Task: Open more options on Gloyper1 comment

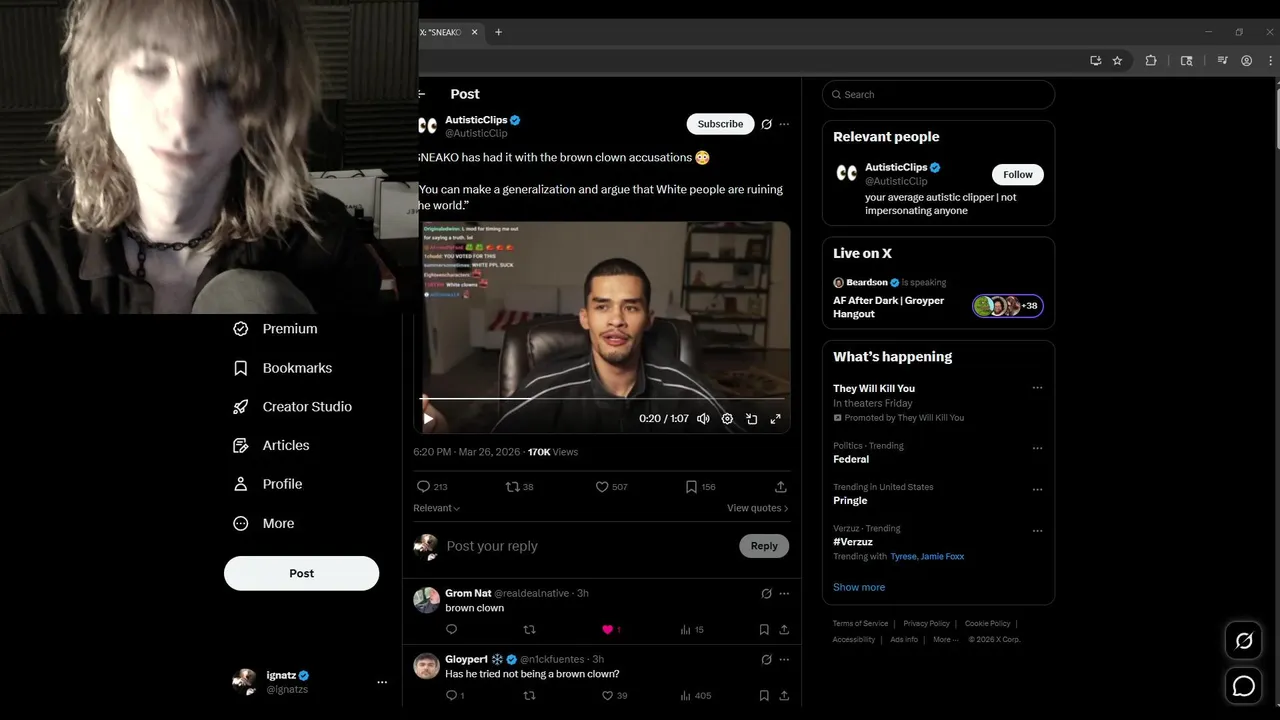Action: (x=784, y=660)
